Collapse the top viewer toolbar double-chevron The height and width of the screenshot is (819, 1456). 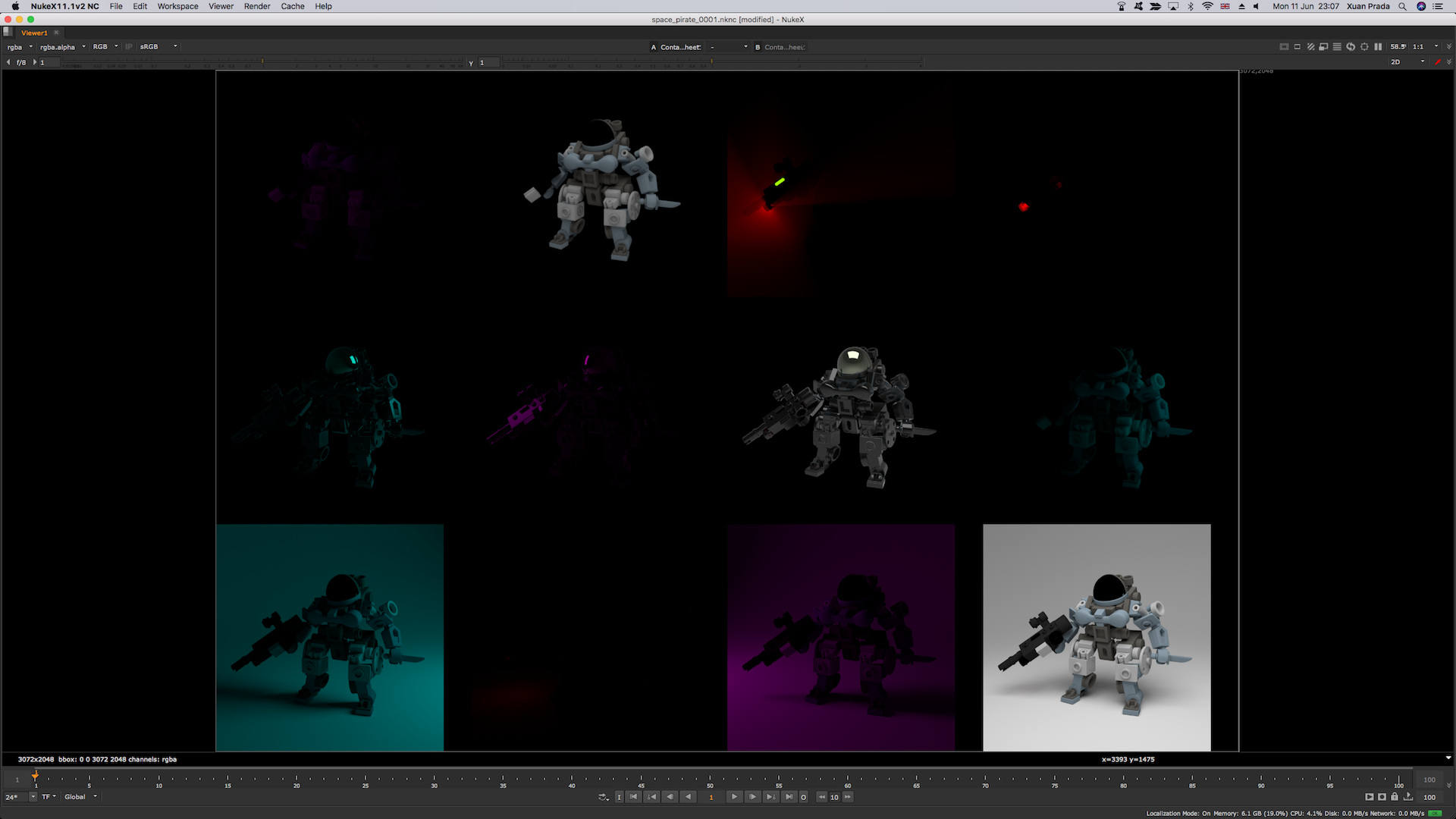tap(1449, 46)
